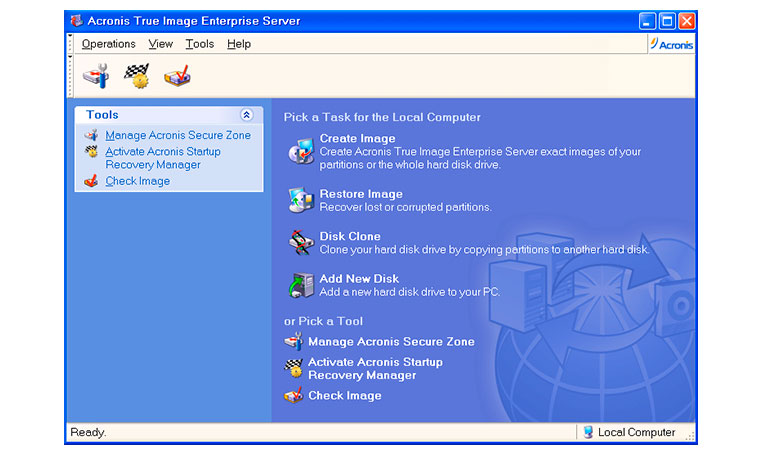Image resolution: width=760 pixels, height=453 pixels.
Task: Click the Acronis logo in menu bar
Action: tap(671, 44)
